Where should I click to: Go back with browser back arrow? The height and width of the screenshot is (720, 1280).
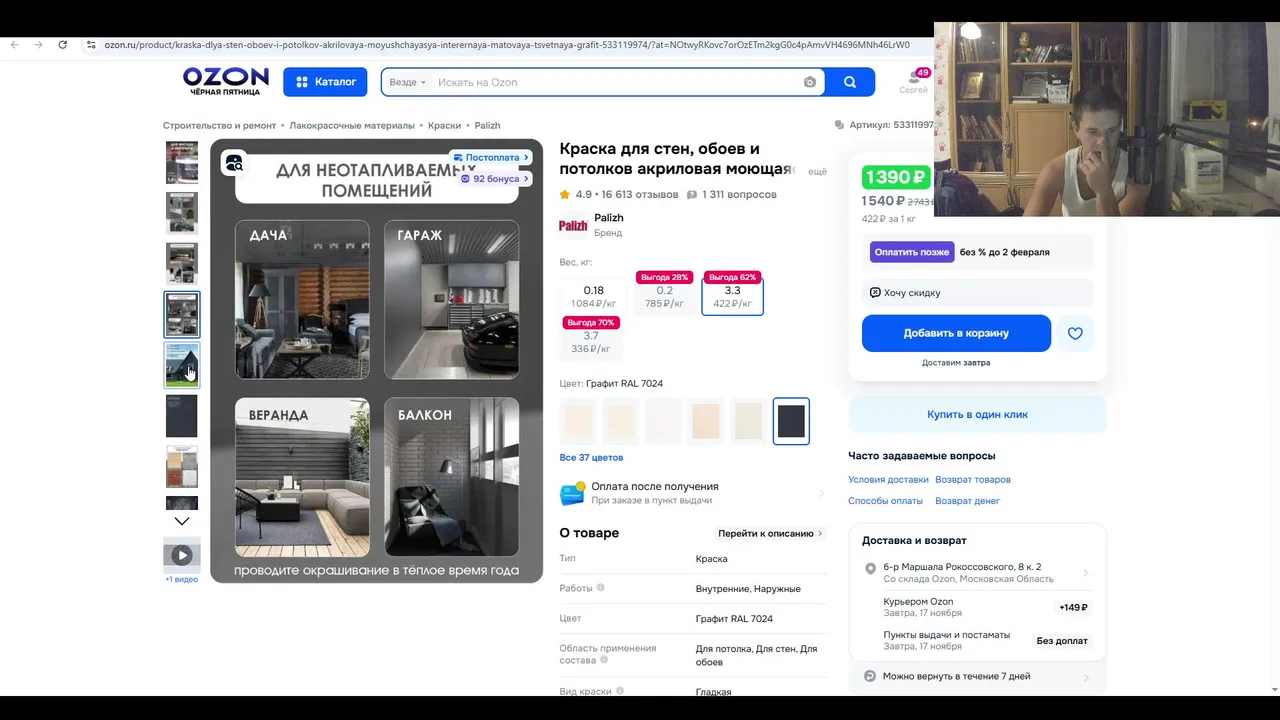[x=14, y=45]
